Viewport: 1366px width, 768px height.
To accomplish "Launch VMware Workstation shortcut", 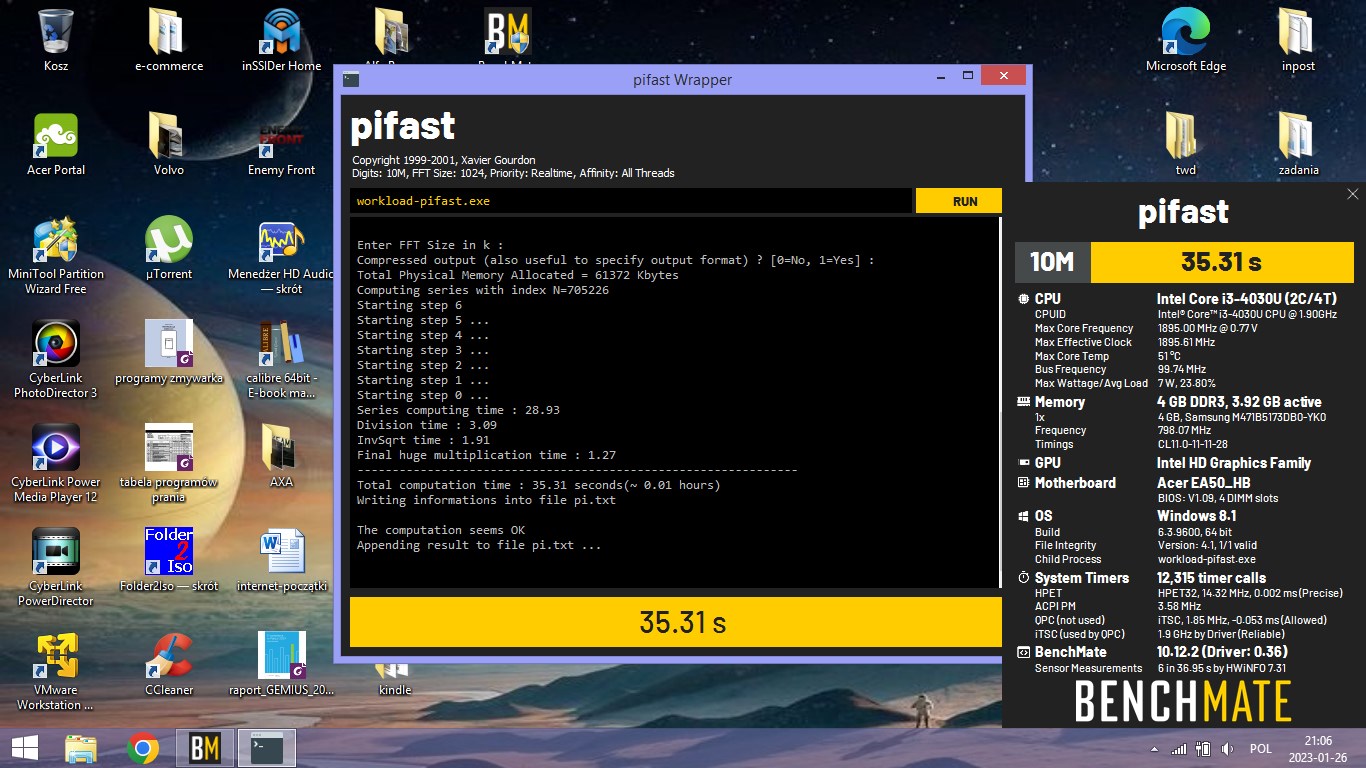I will point(56,672).
